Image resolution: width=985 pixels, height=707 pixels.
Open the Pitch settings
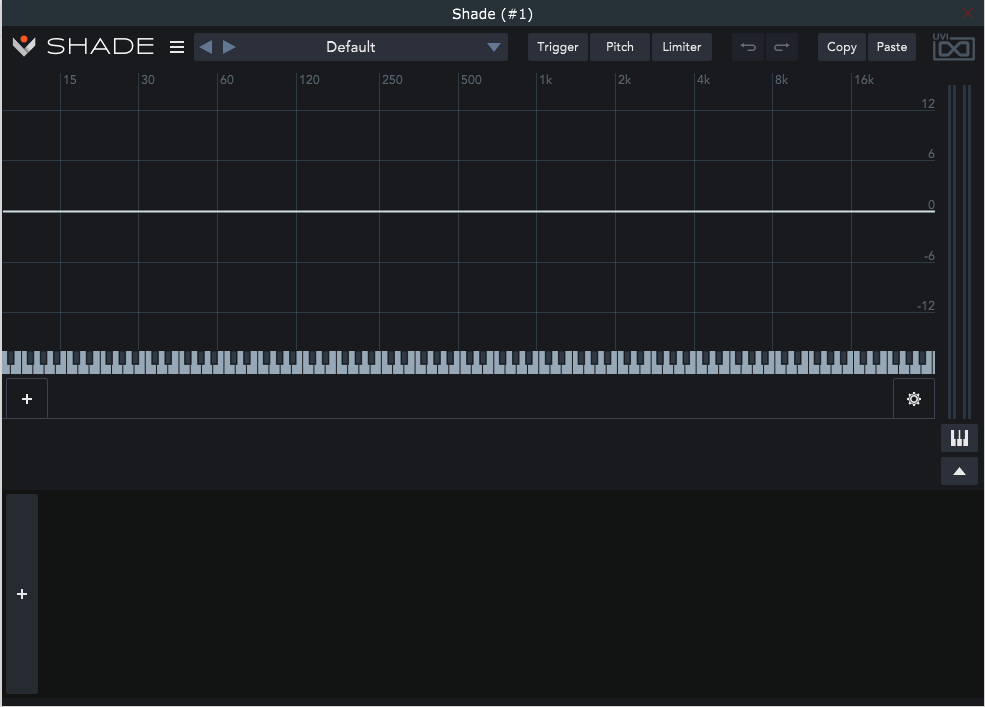coord(619,47)
